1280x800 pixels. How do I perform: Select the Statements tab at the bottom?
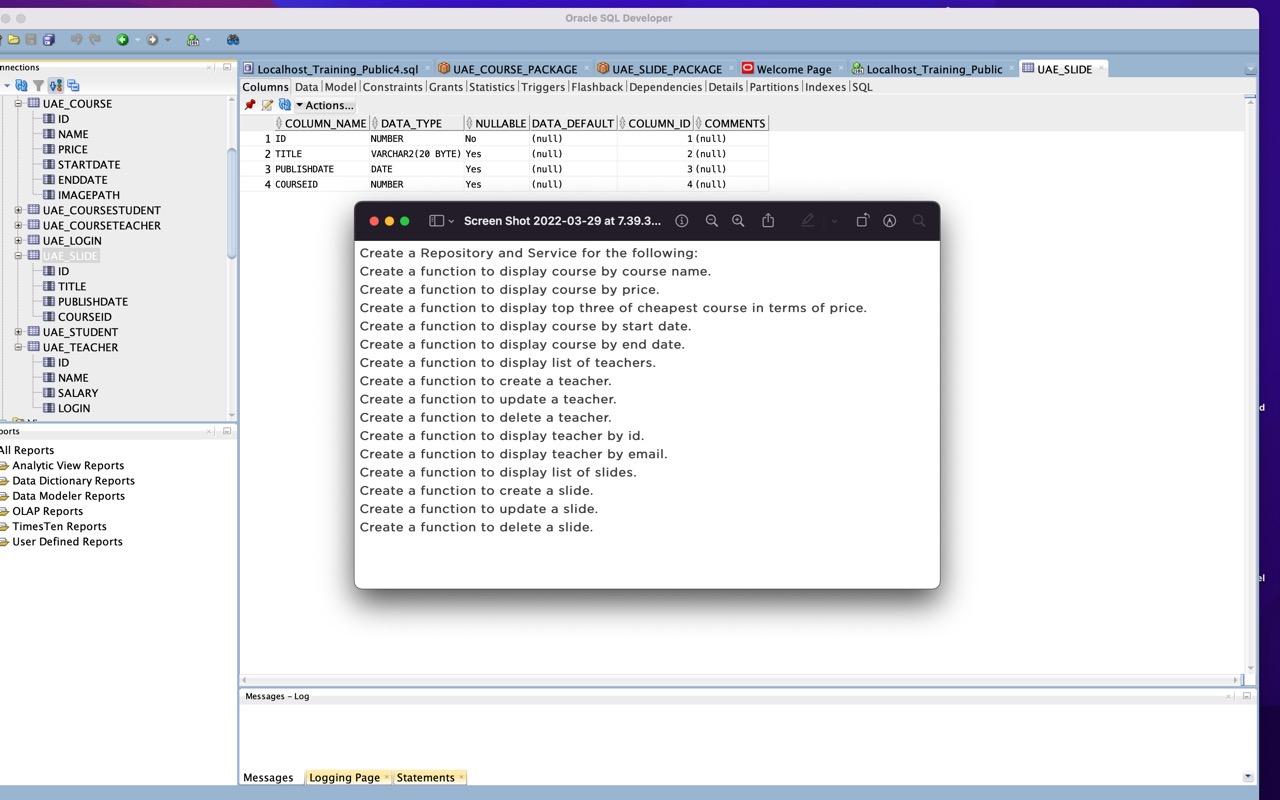[426, 777]
